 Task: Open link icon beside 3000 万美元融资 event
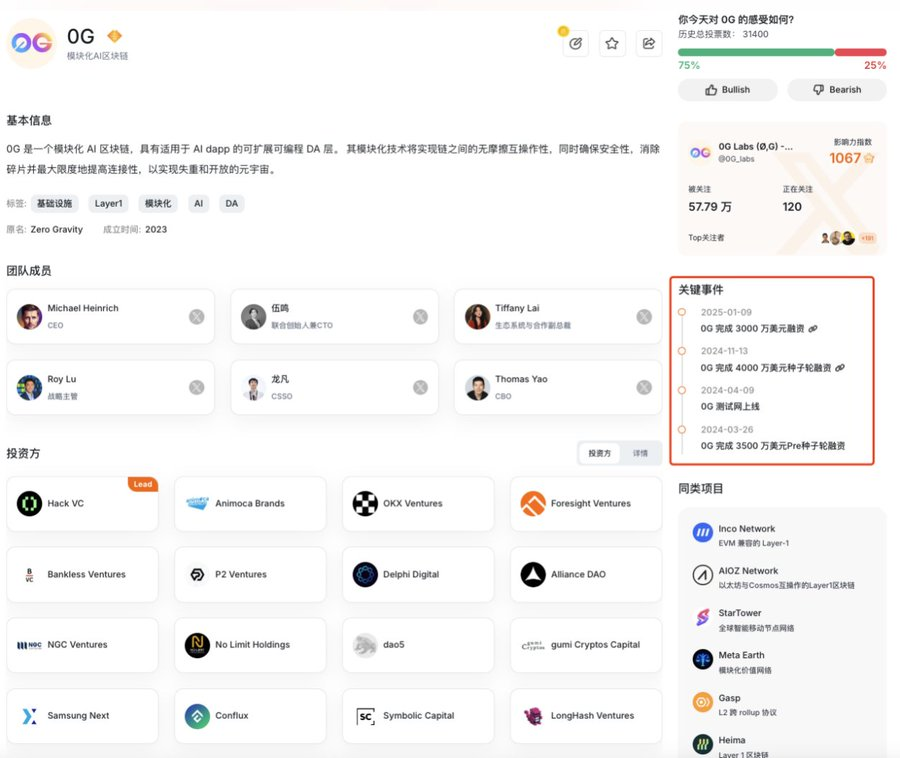(x=813, y=329)
